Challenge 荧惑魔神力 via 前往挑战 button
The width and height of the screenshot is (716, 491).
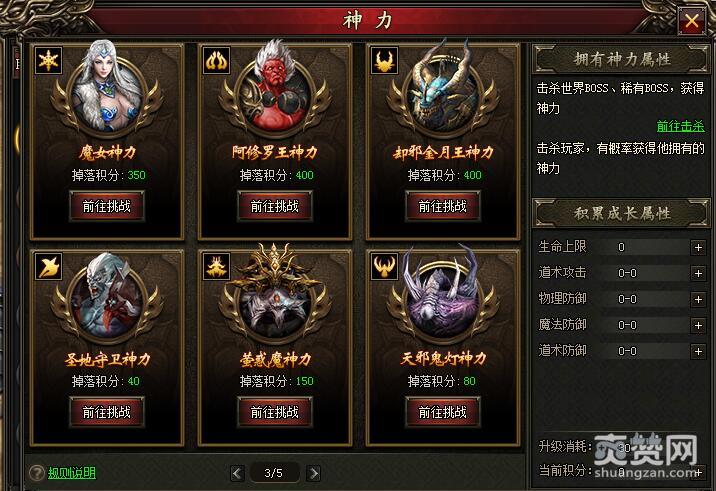tap(275, 412)
